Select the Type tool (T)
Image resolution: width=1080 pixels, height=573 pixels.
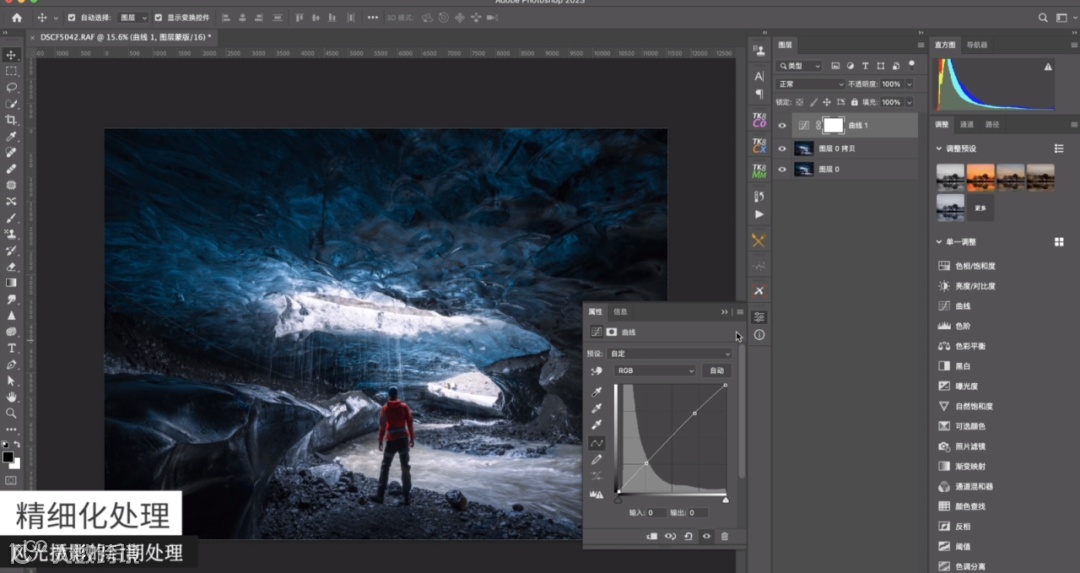(11, 348)
